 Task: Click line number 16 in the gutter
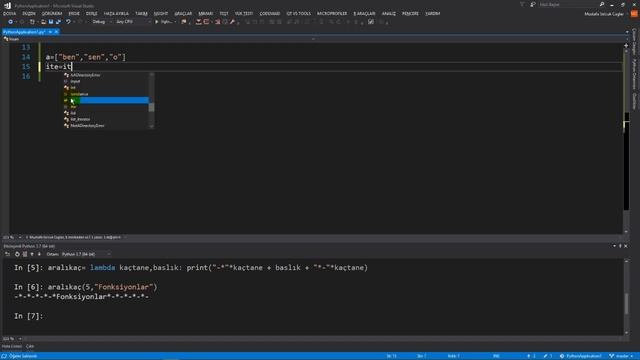click(x=26, y=76)
